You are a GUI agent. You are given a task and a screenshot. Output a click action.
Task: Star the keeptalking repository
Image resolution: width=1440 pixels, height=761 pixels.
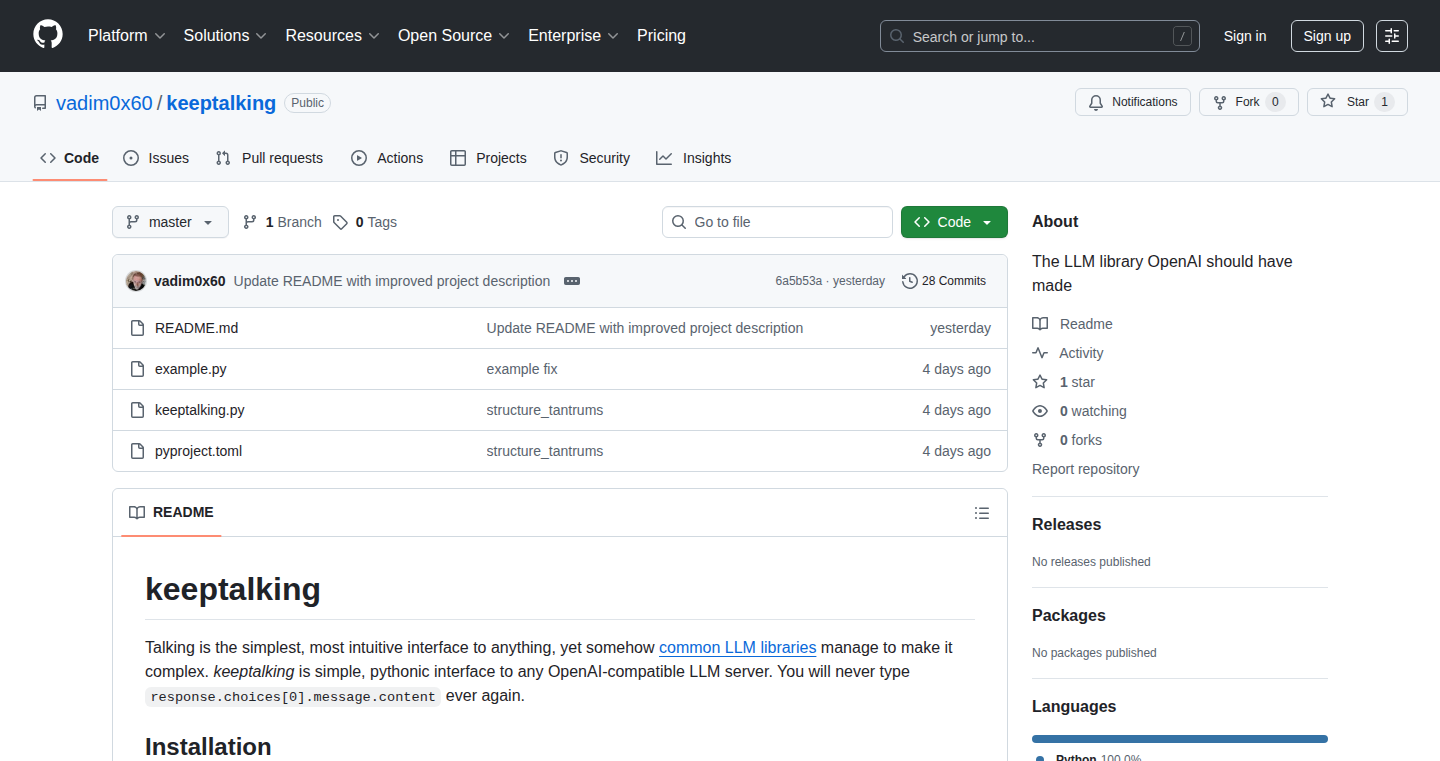click(x=1357, y=102)
